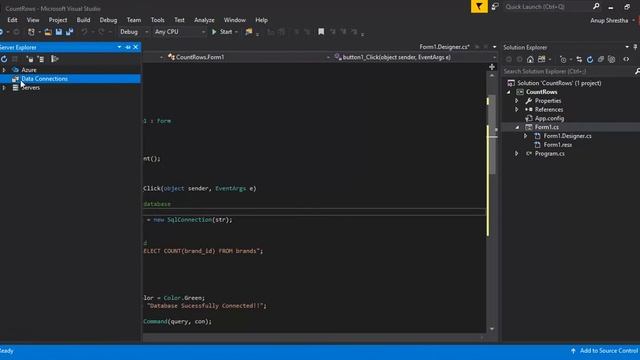This screenshot has width=640, height=360.
Task: Open the Analyze menu
Action: pyautogui.click(x=204, y=20)
